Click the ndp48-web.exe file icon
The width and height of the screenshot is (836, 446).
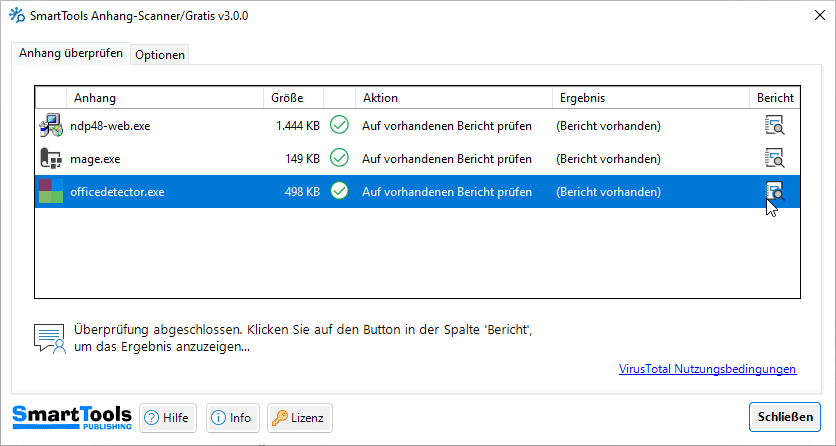[x=50, y=125]
